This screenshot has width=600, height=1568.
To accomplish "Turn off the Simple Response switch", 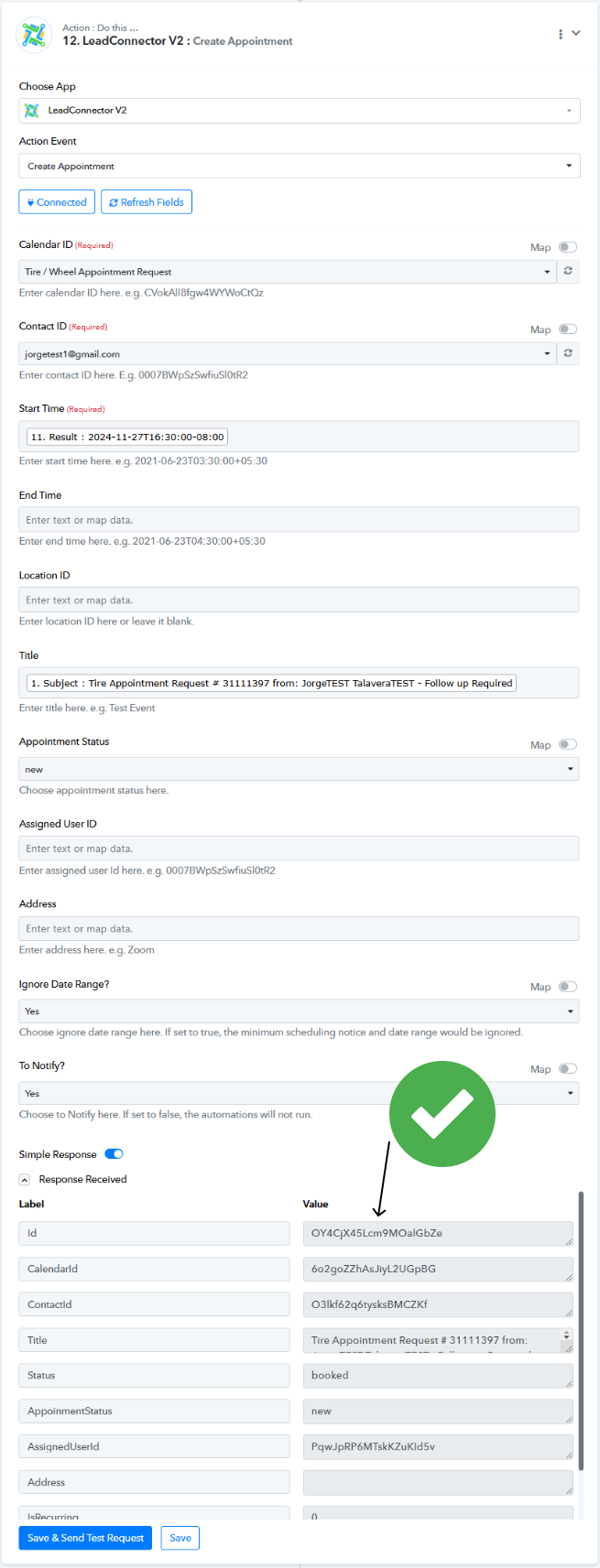I will coord(114,1154).
